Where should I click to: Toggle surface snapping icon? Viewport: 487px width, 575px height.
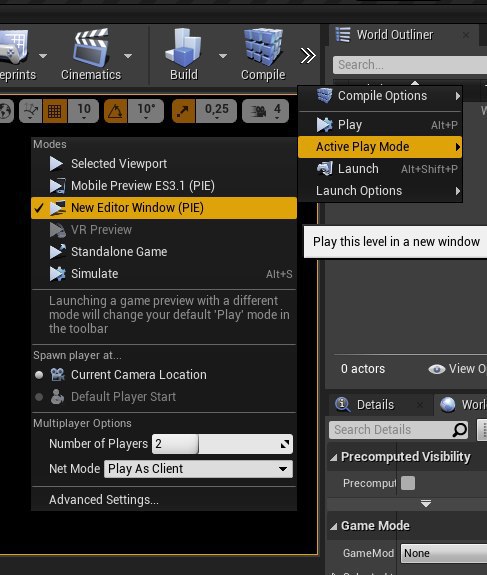pos(30,111)
